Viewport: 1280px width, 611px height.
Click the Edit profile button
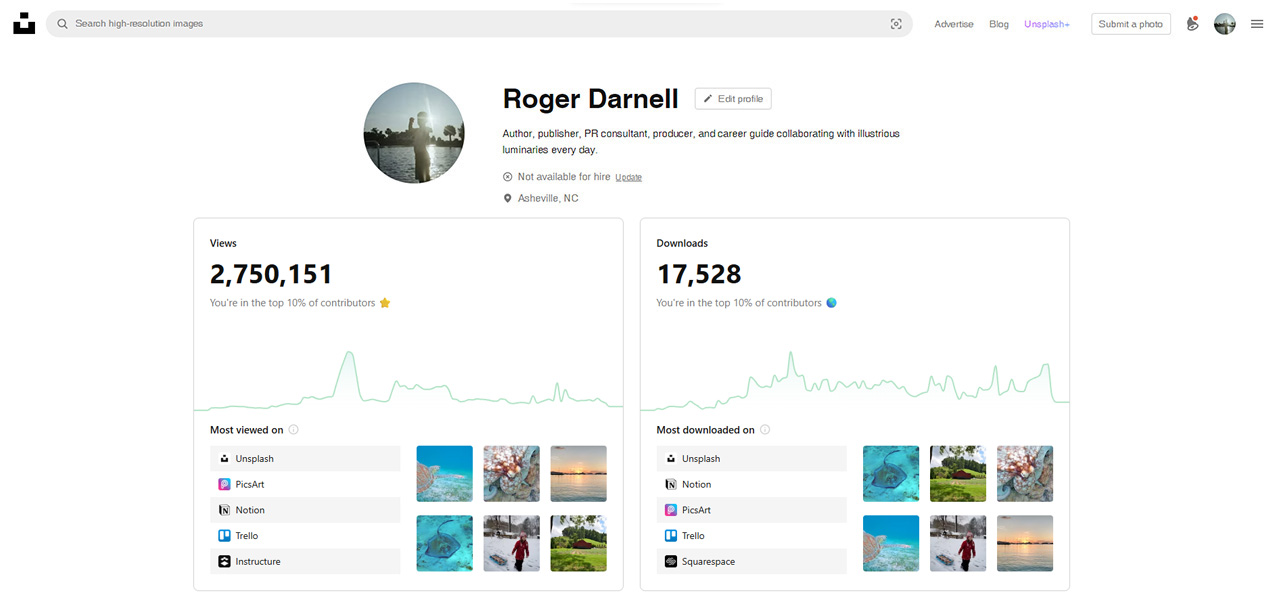tap(733, 99)
